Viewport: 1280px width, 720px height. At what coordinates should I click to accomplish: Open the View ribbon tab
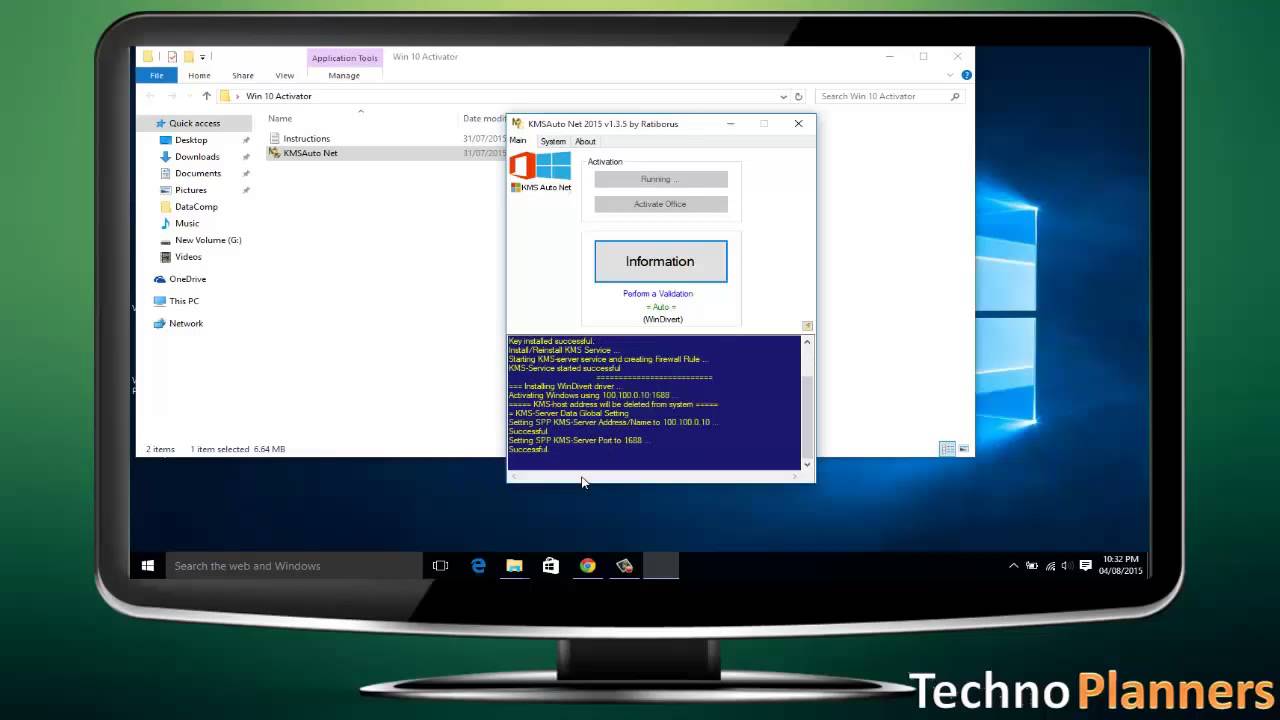(285, 75)
